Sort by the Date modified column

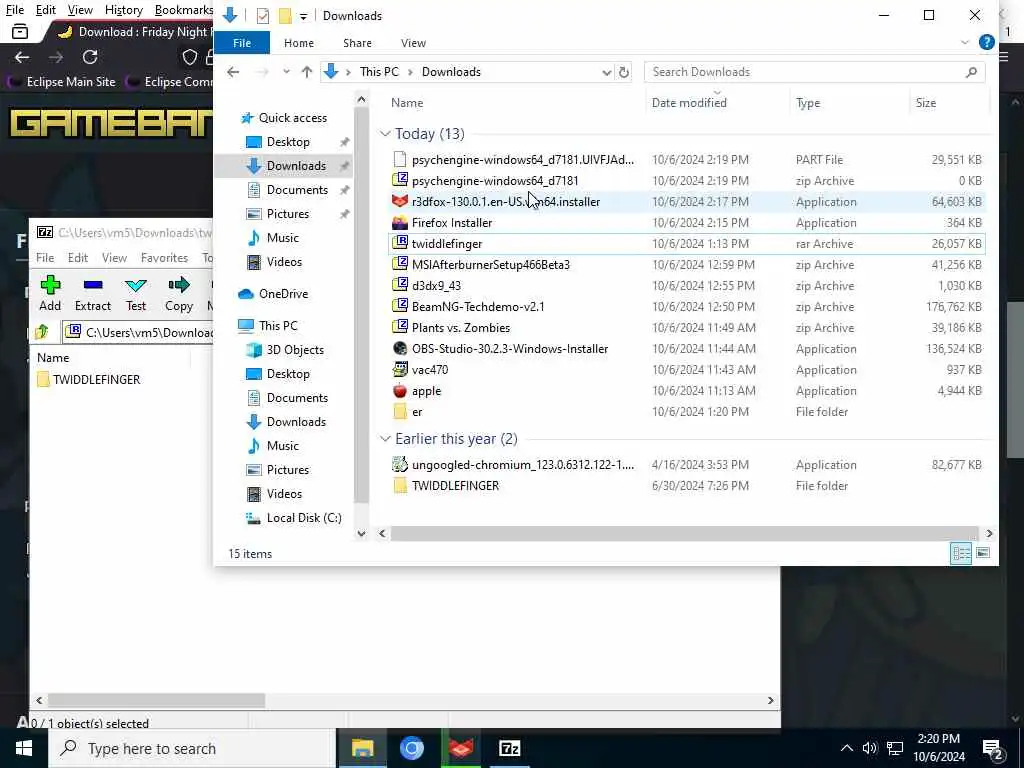click(689, 103)
